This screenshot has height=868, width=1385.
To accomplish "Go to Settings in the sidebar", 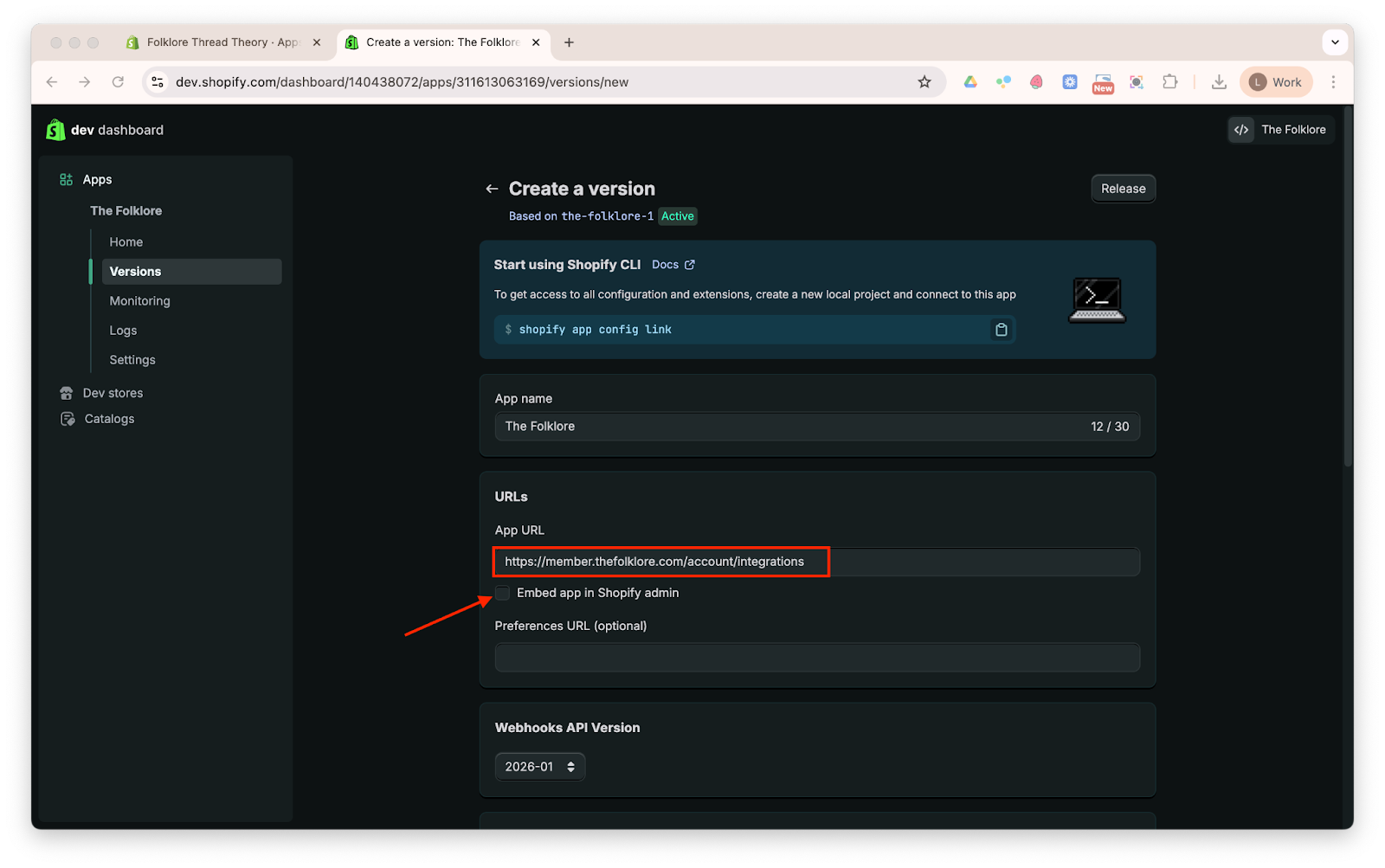I will click(132, 360).
